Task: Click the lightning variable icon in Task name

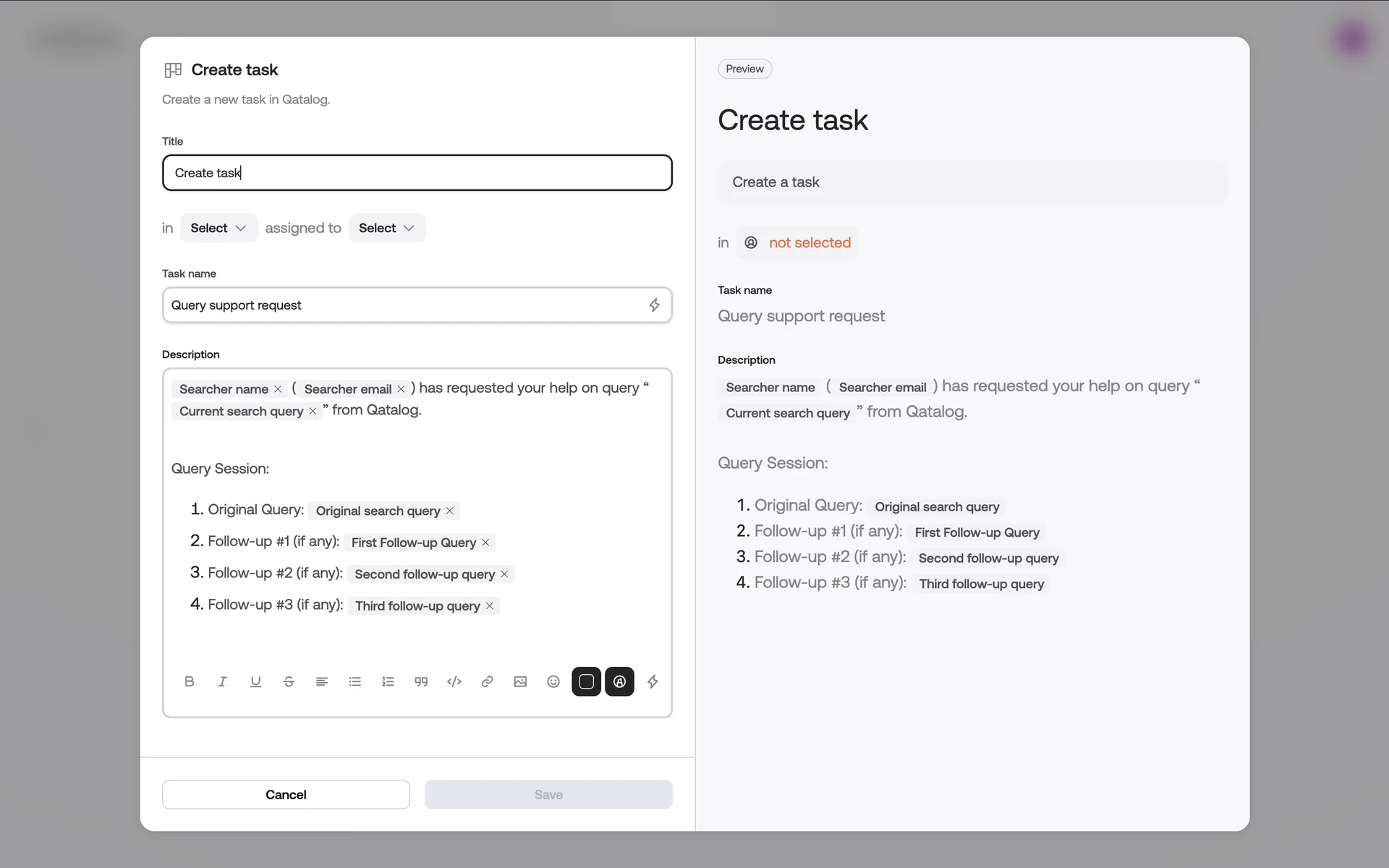Action: 654,305
